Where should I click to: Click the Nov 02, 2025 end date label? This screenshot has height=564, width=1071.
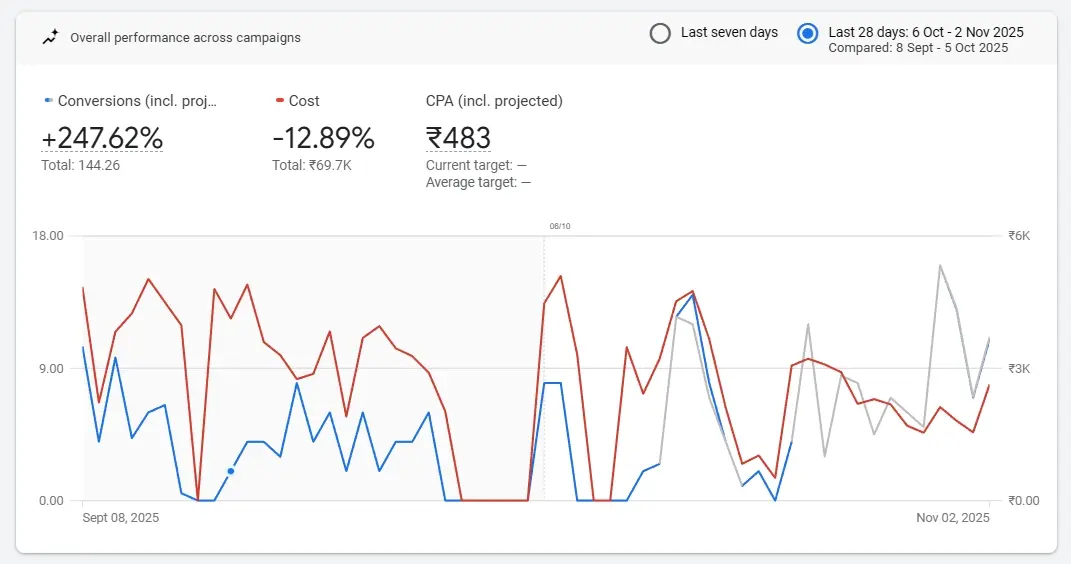952,518
